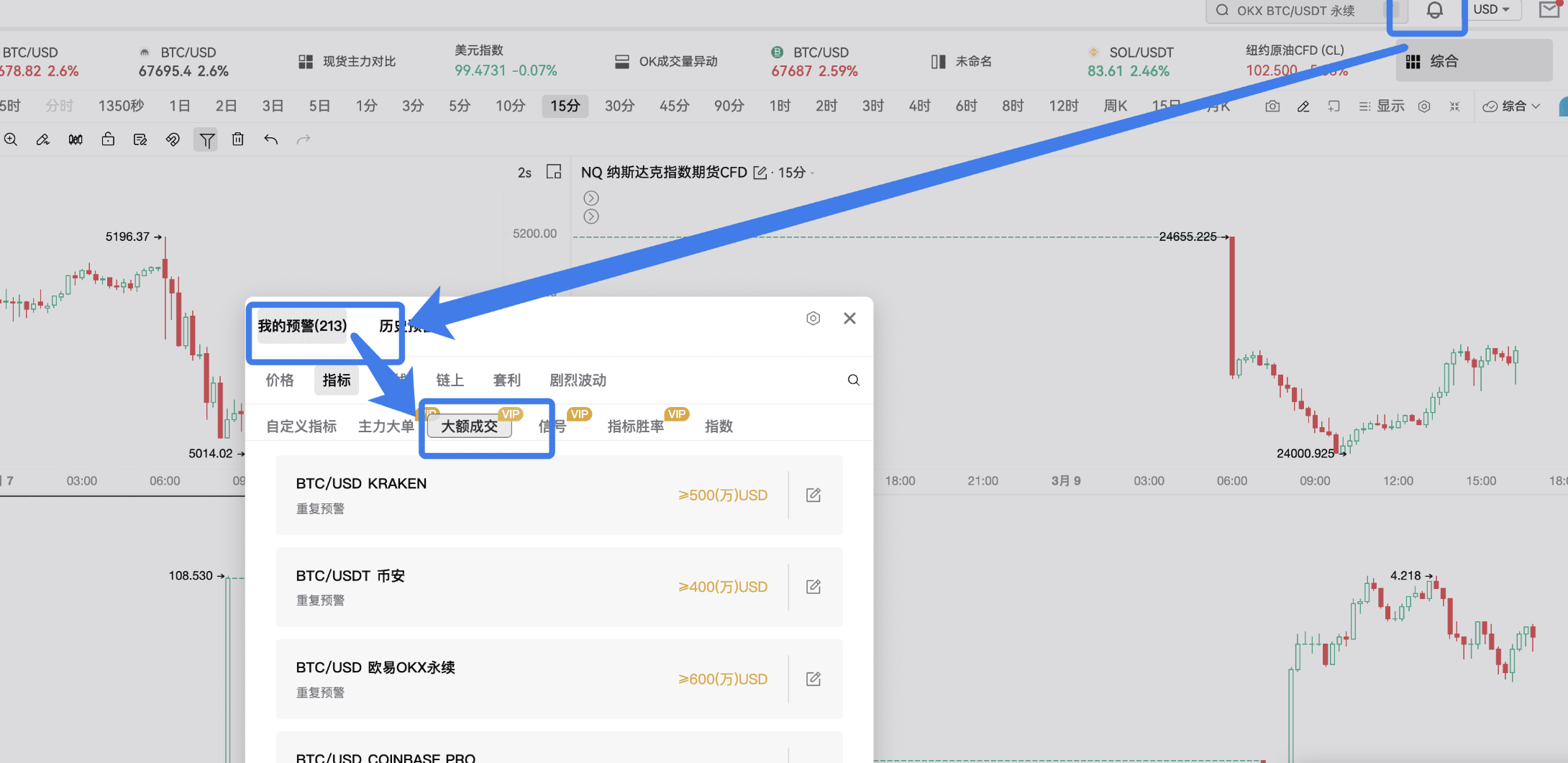This screenshot has height=763, width=1568.
Task: Click the screenshot camera icon
Action: click(1272, 106)
